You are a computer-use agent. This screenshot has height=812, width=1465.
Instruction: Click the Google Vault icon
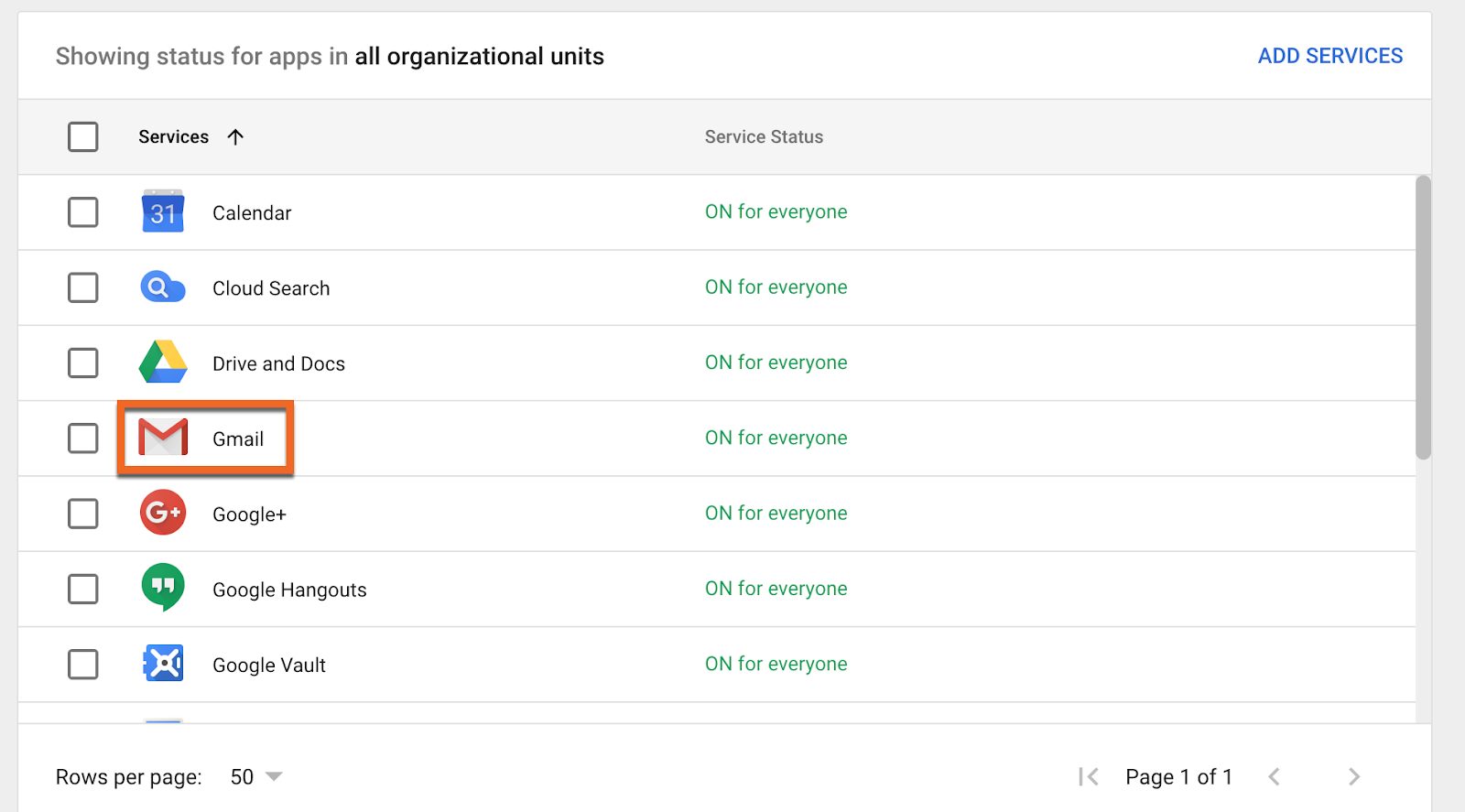tap(163, 664)
